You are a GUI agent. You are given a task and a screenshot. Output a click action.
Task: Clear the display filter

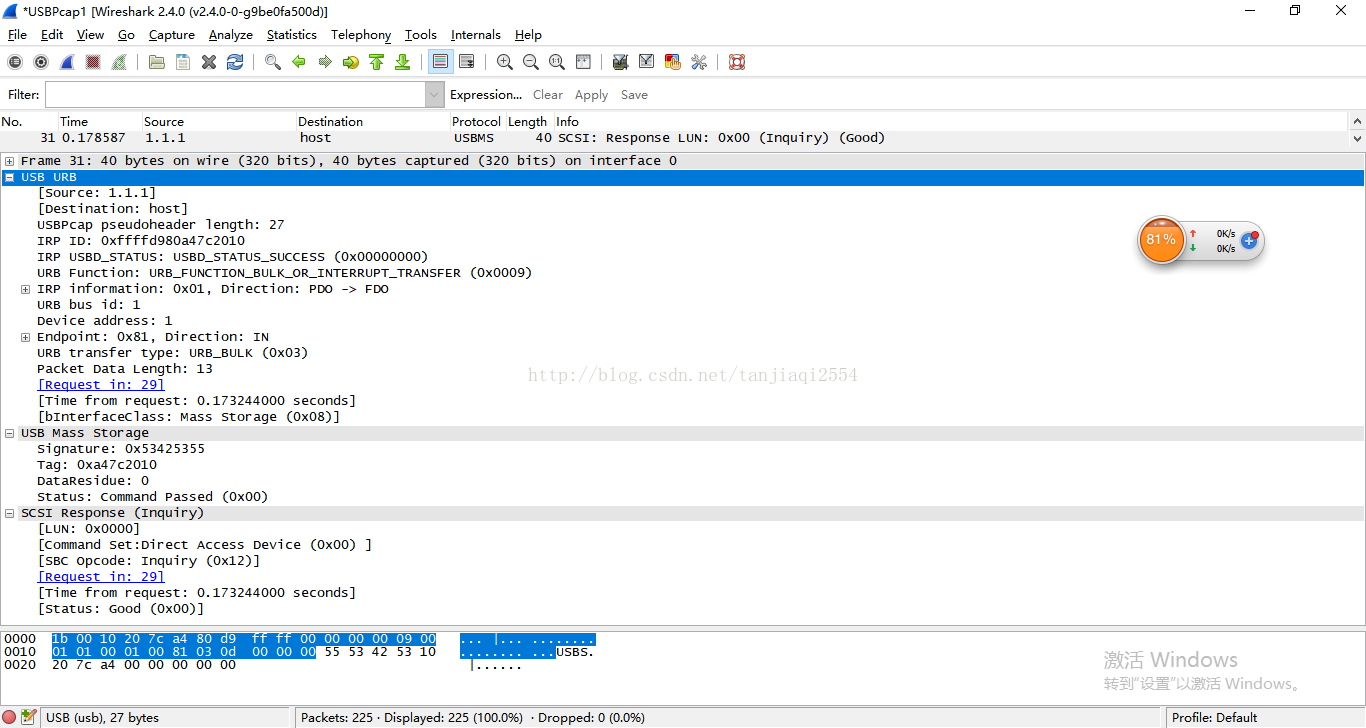click(x=548, y=95)
